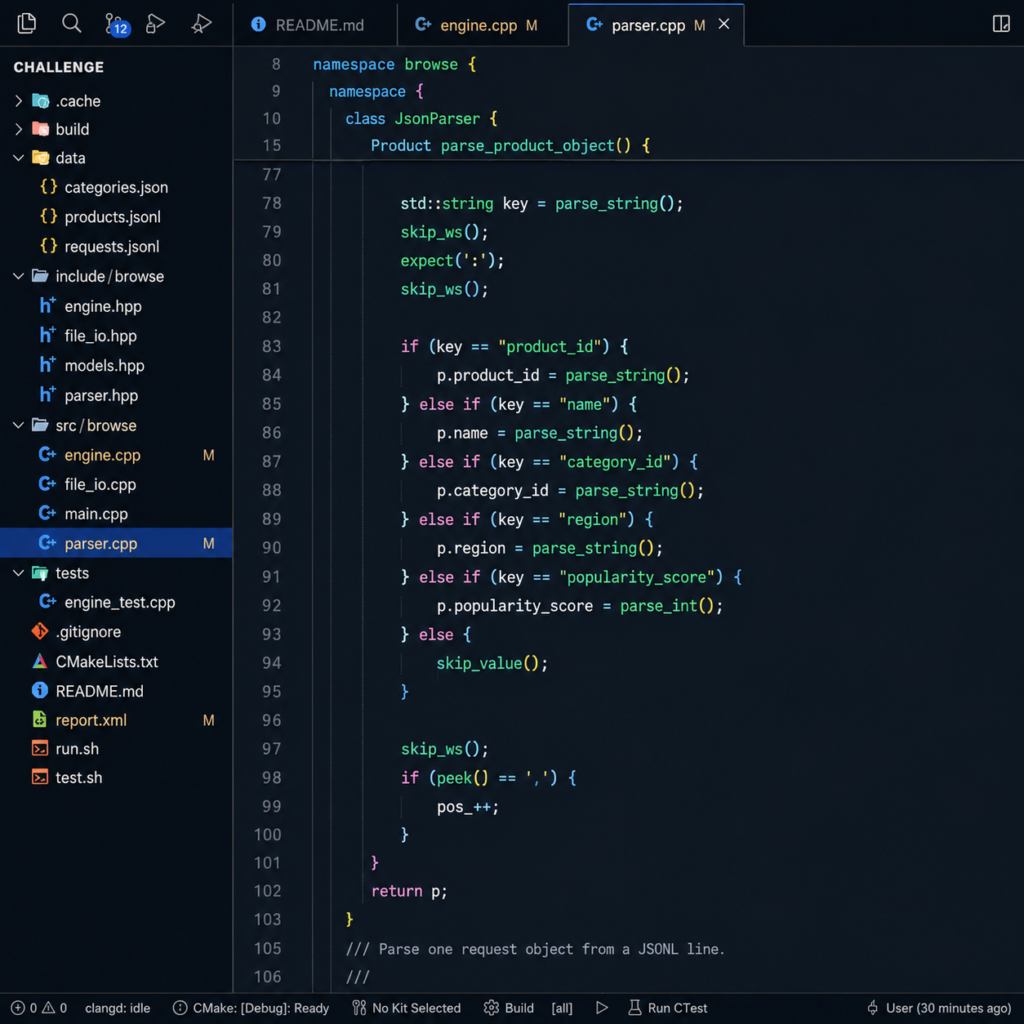The image size is (1024, 1024).
Task: Click sticky header parse_product_object line
Action: [510, 146]
